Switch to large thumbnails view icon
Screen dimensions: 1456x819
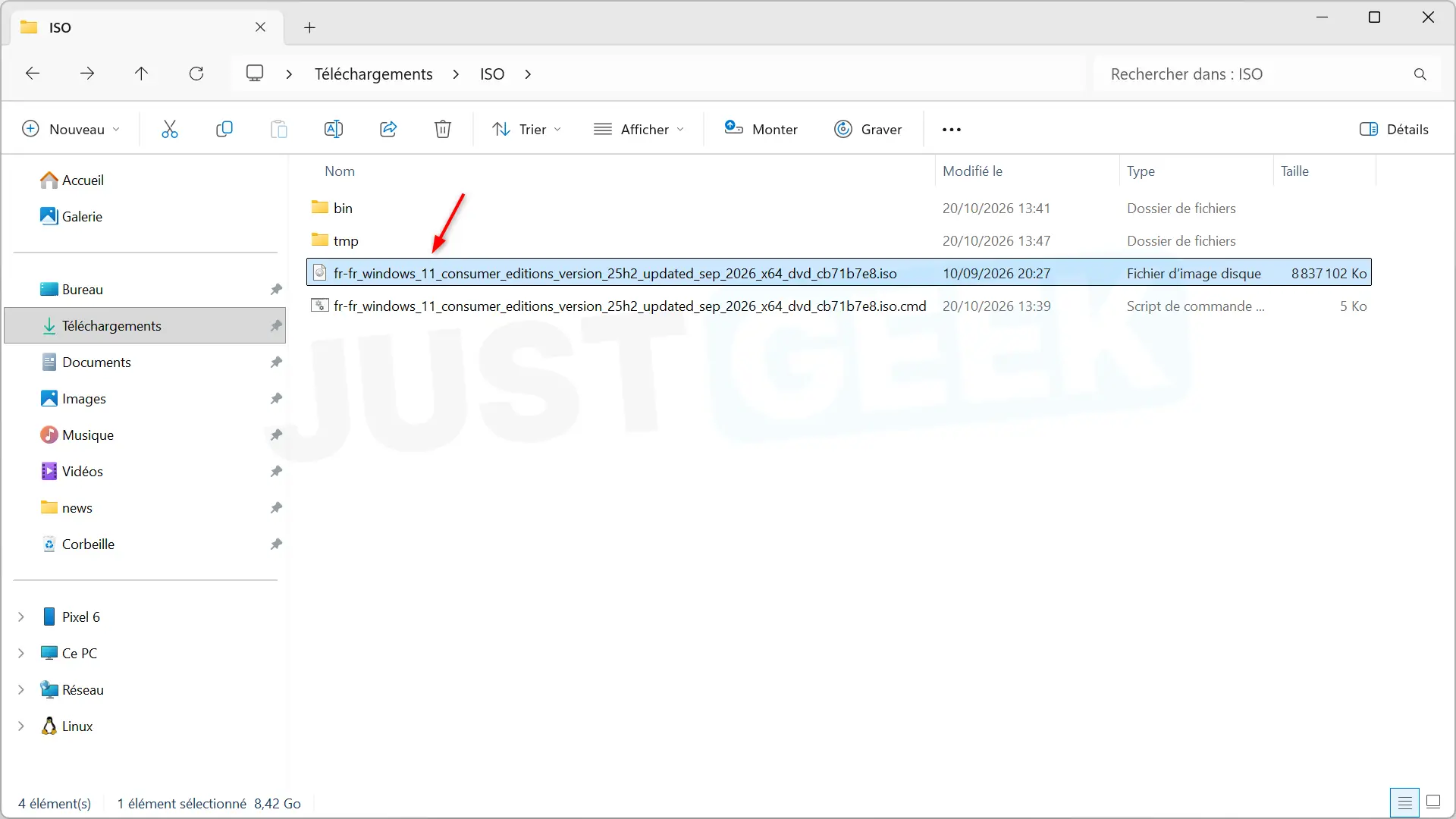click(1433, 802)
